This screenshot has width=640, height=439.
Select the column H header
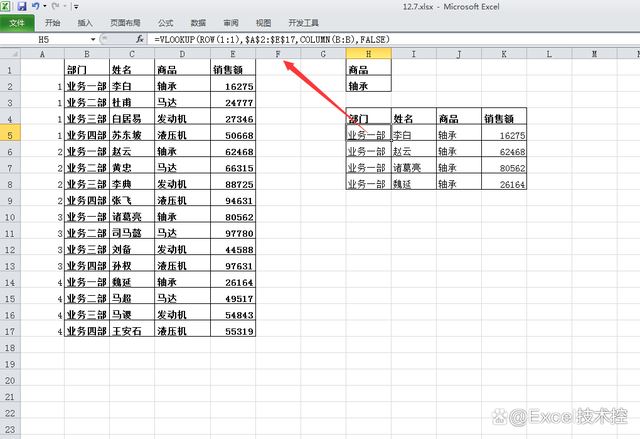point(367,53)
